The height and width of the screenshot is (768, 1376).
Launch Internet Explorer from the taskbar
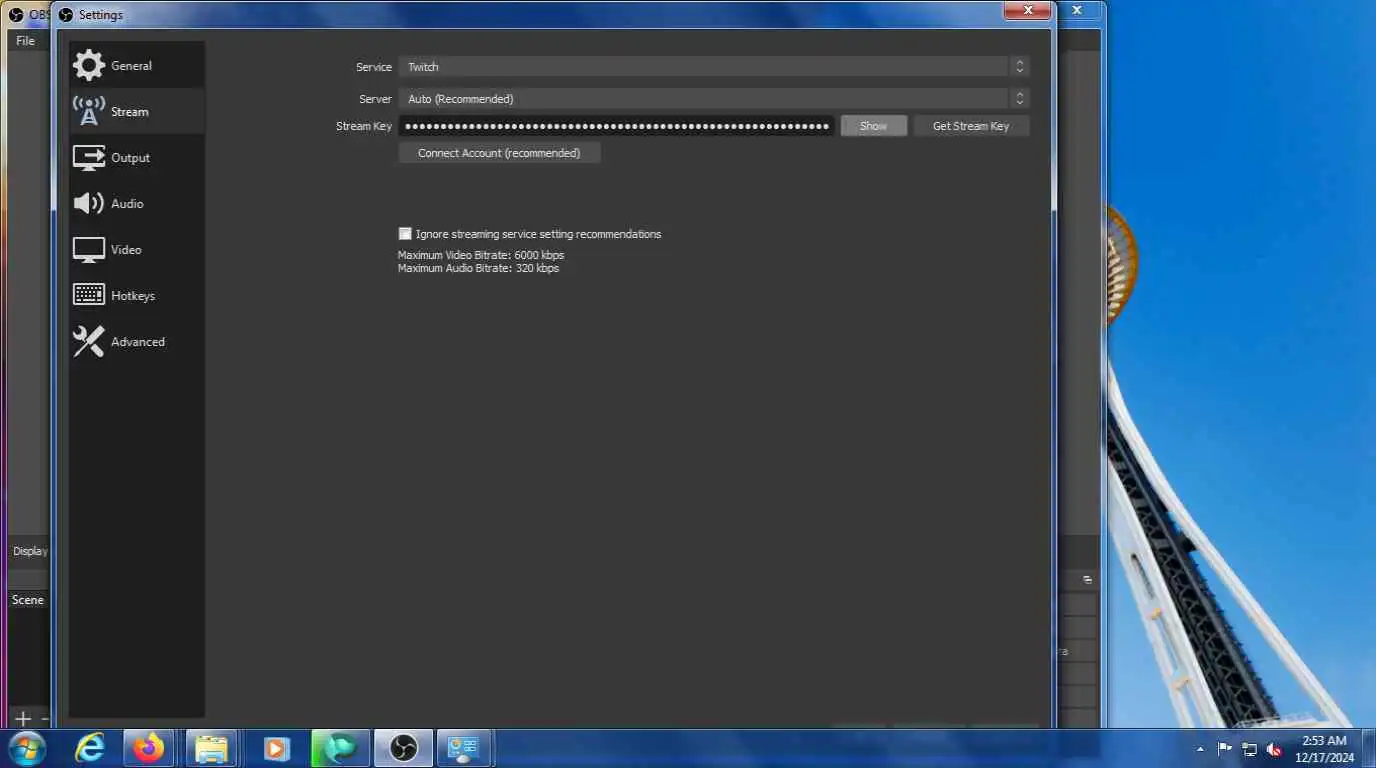(90, 748)
